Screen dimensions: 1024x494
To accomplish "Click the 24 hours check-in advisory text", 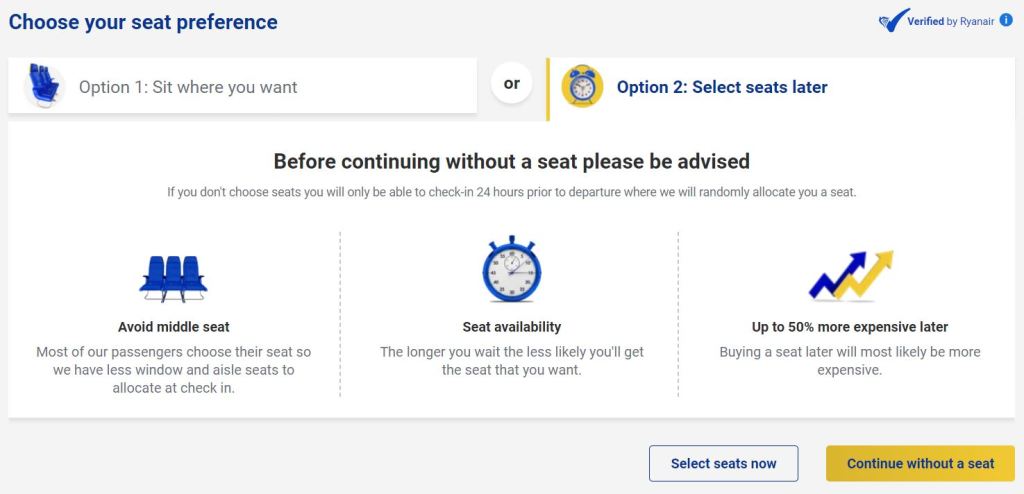I will pyautogui.click(x=511, y=192).
